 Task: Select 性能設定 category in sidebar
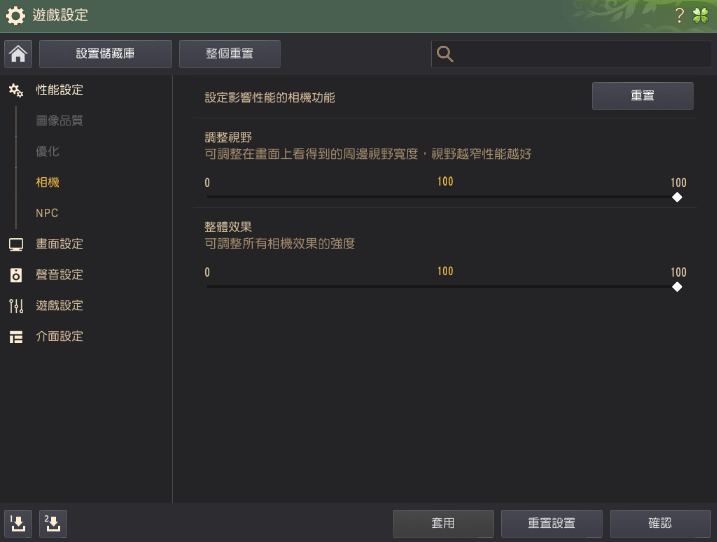coord(59,90)
